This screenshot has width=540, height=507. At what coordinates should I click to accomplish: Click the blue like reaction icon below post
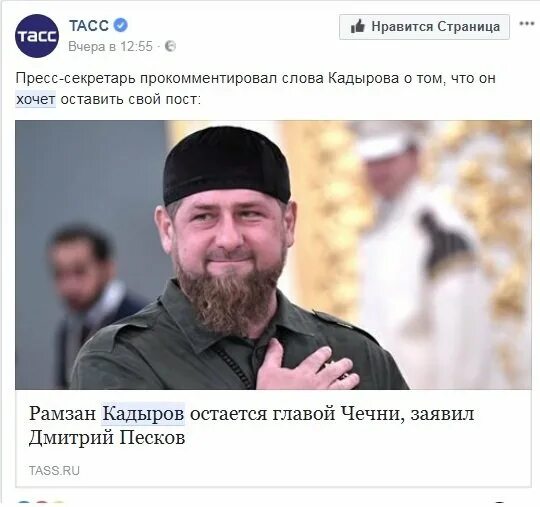coord(23,504)
